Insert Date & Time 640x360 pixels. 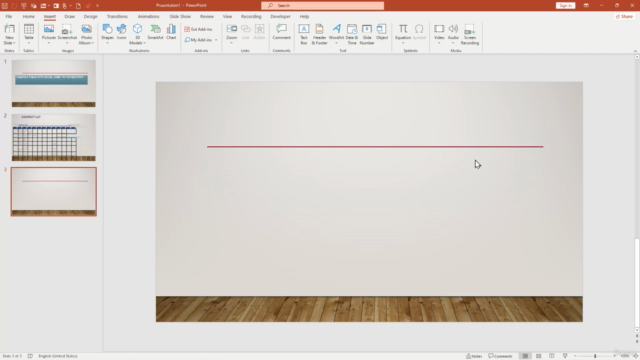(352, 34)
